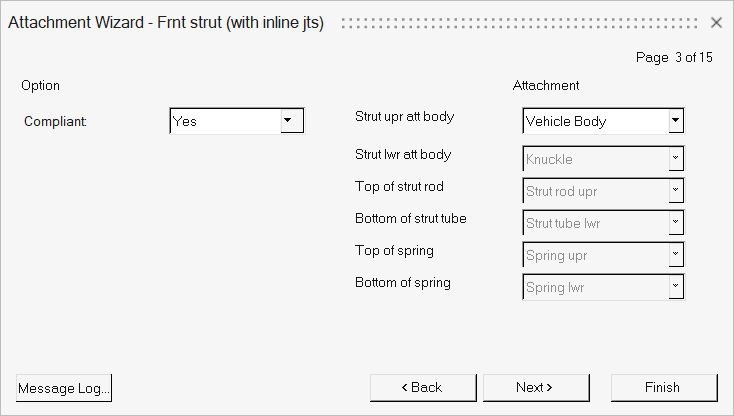Click Finish to complete the wizard
The height and width of the screenshot is (416, 734).
point(664,387)
